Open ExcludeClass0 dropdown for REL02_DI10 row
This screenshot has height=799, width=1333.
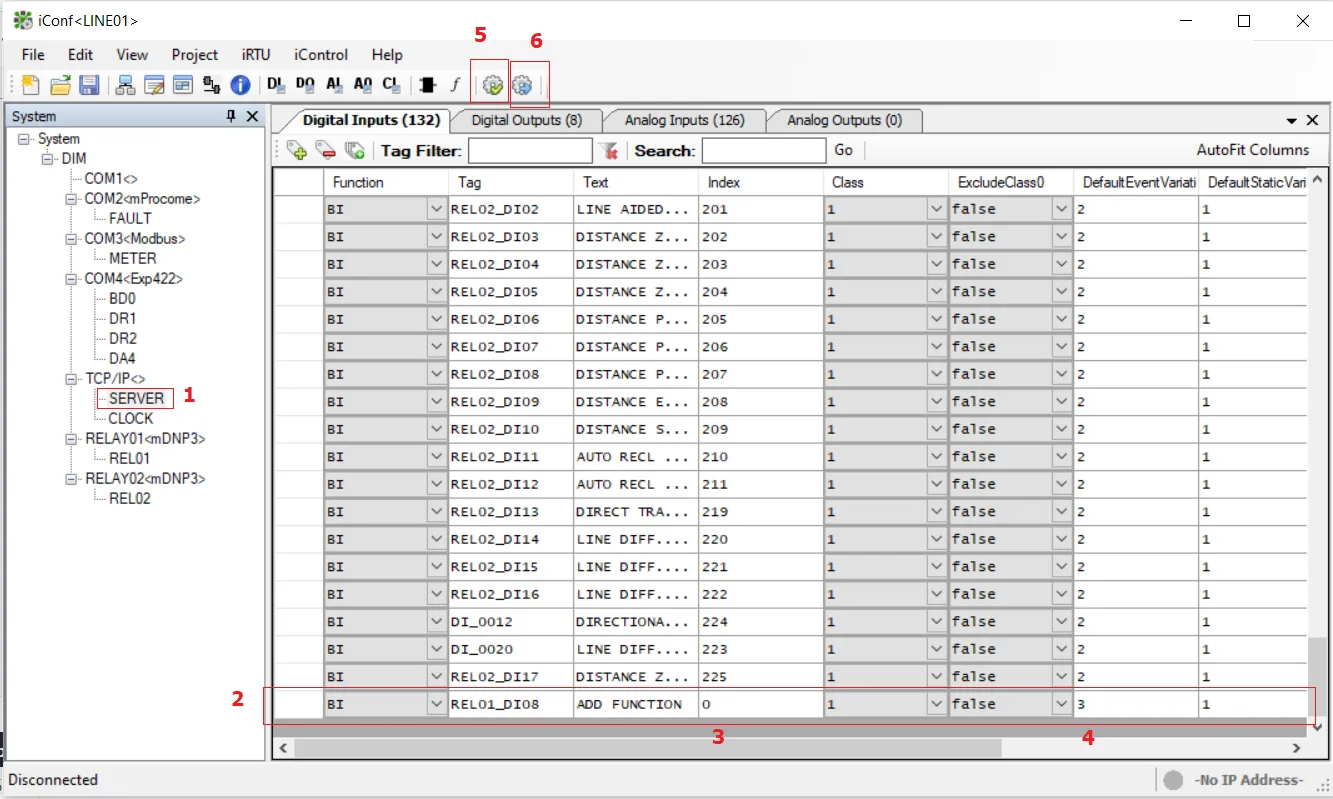[x=1062, y=429]
